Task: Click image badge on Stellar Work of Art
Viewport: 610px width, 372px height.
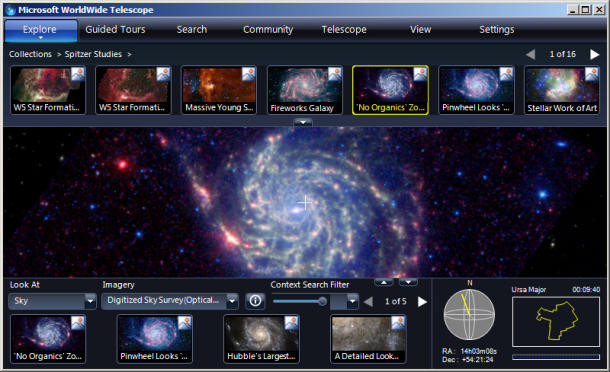Action: tap(591, 74)
